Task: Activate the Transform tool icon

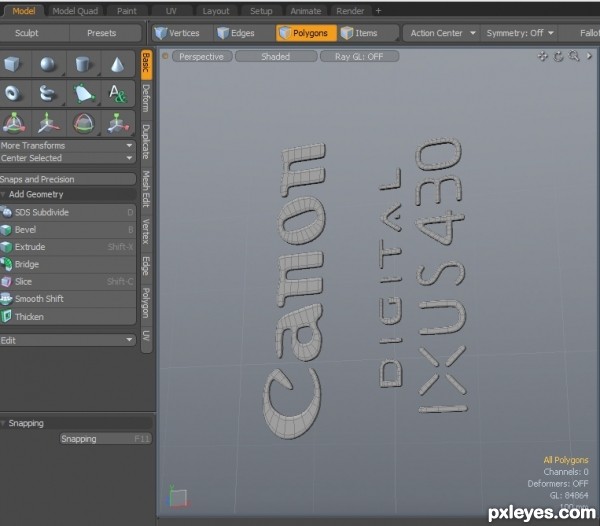Action: pos(14,123)
